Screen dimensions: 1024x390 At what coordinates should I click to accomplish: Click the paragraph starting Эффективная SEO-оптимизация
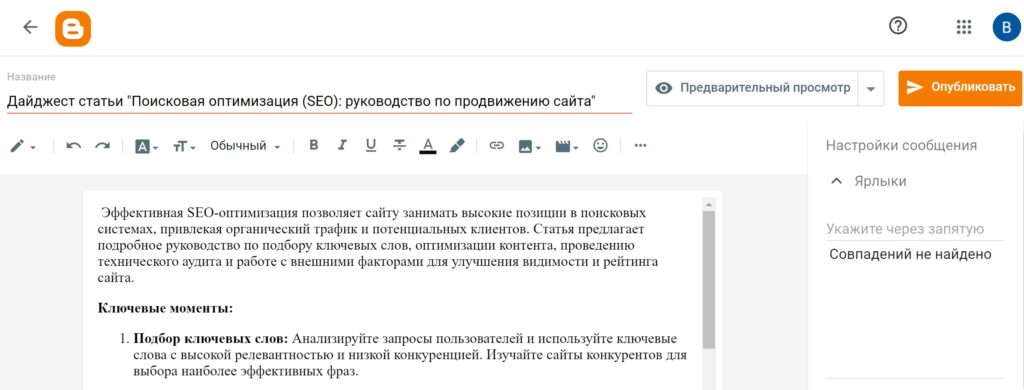379,246
